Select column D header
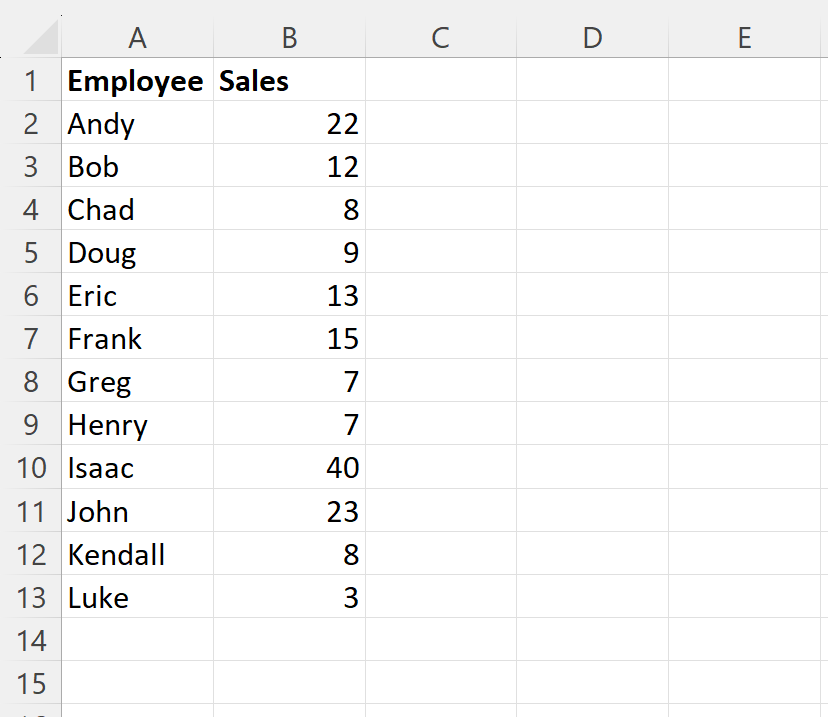This screenshot has width=828, height=717. tap(592, 37)
